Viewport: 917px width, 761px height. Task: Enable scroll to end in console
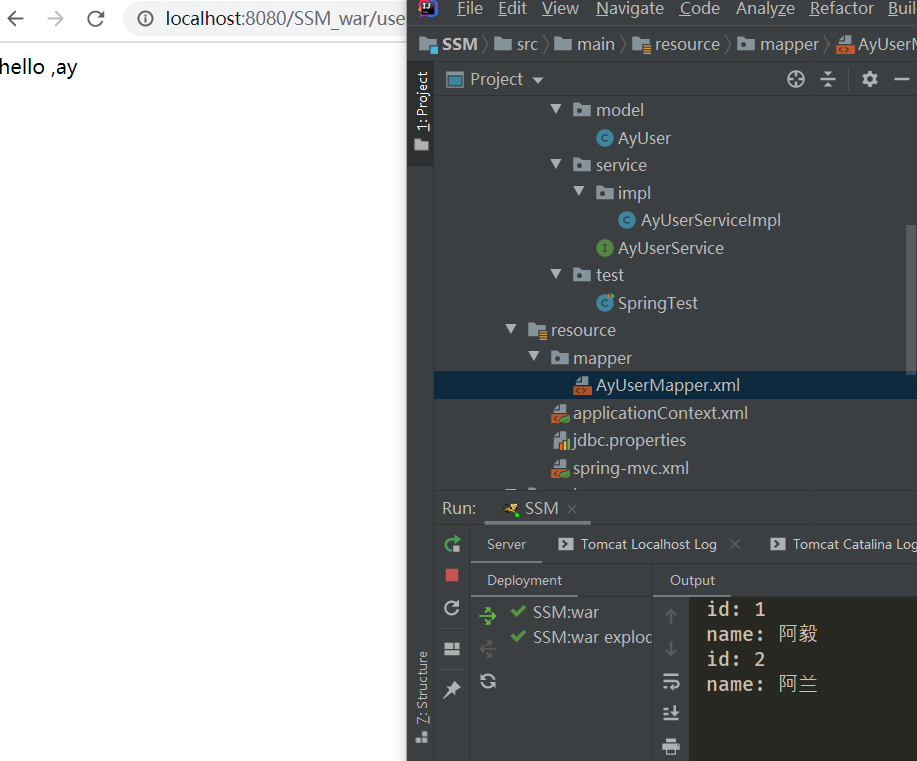tap(670, 713)
